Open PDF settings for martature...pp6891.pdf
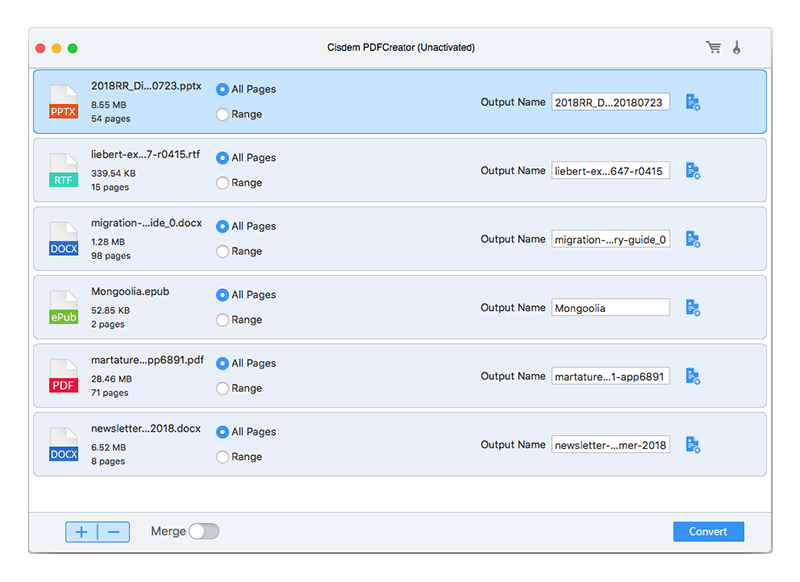 click(693, 376)
